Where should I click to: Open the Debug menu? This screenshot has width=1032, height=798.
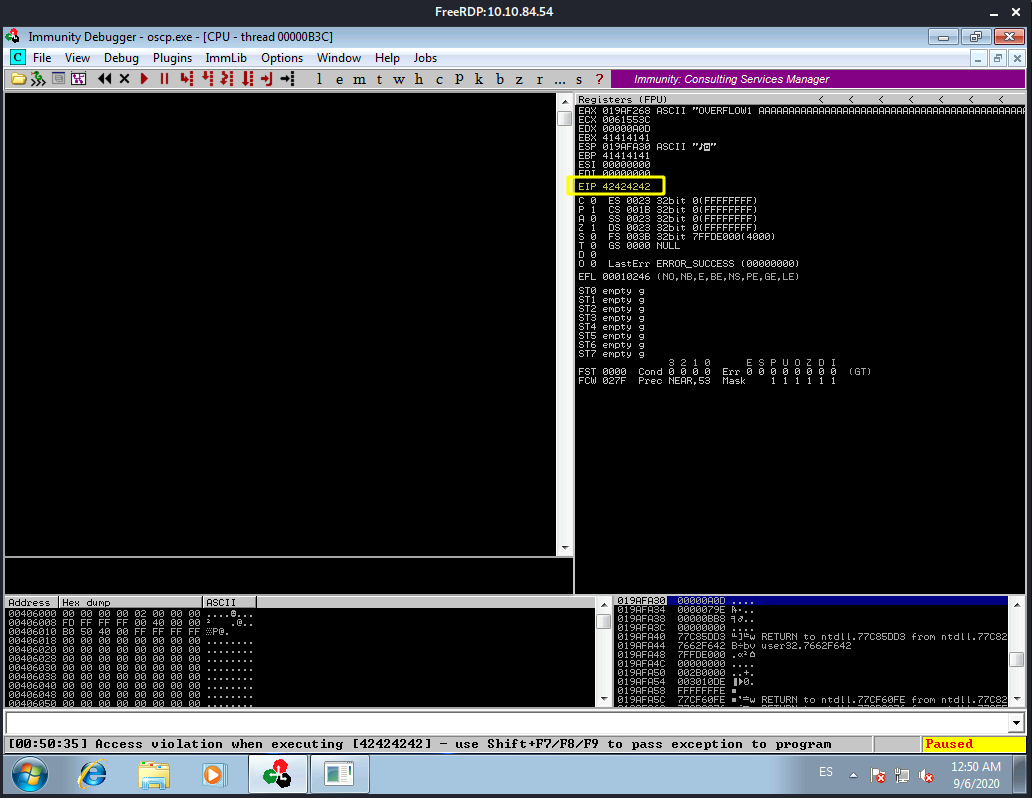[121, 58]
